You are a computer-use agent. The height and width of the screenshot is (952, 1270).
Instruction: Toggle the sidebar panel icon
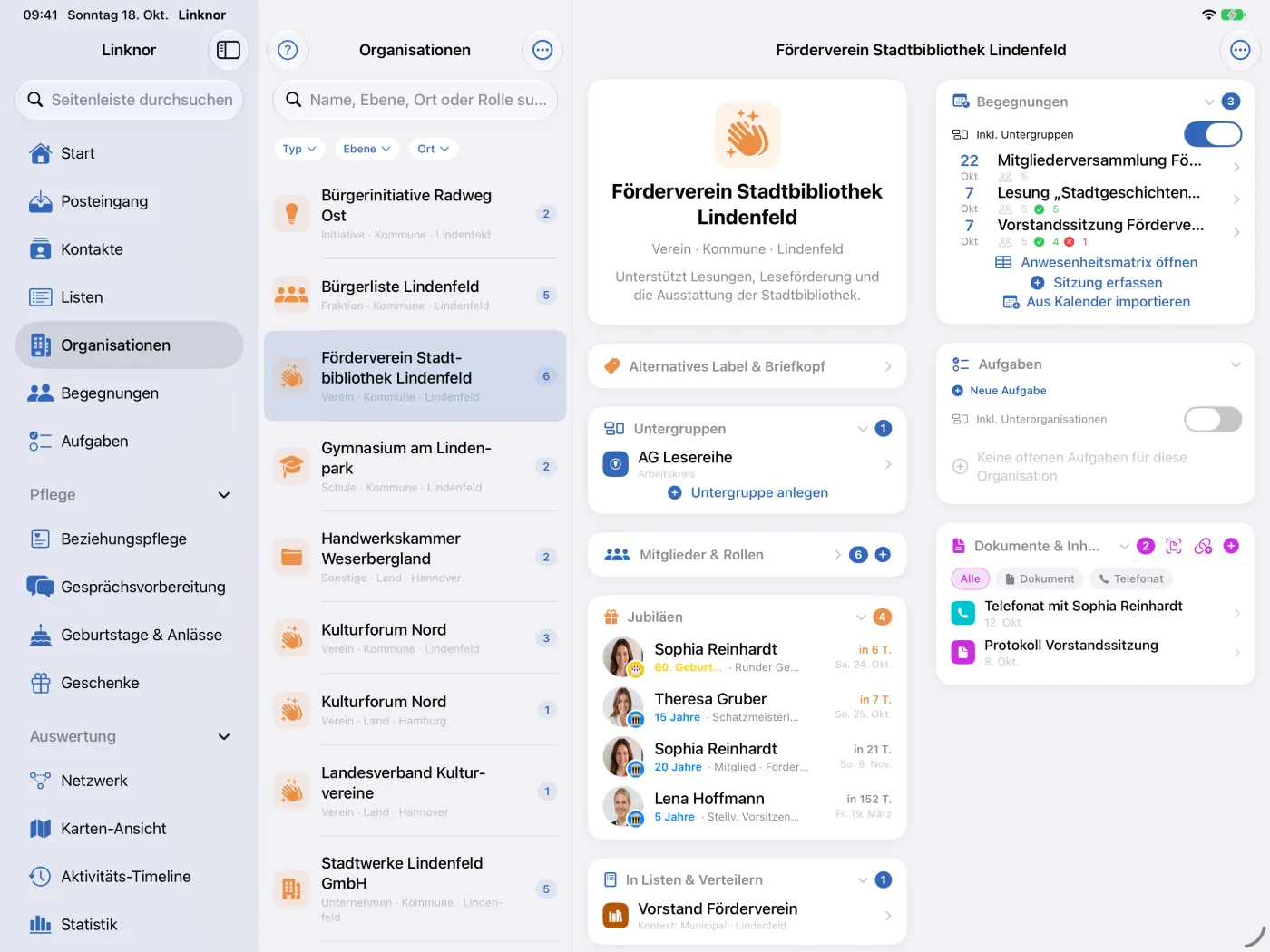pyautogui.click(x=229, y=50)
